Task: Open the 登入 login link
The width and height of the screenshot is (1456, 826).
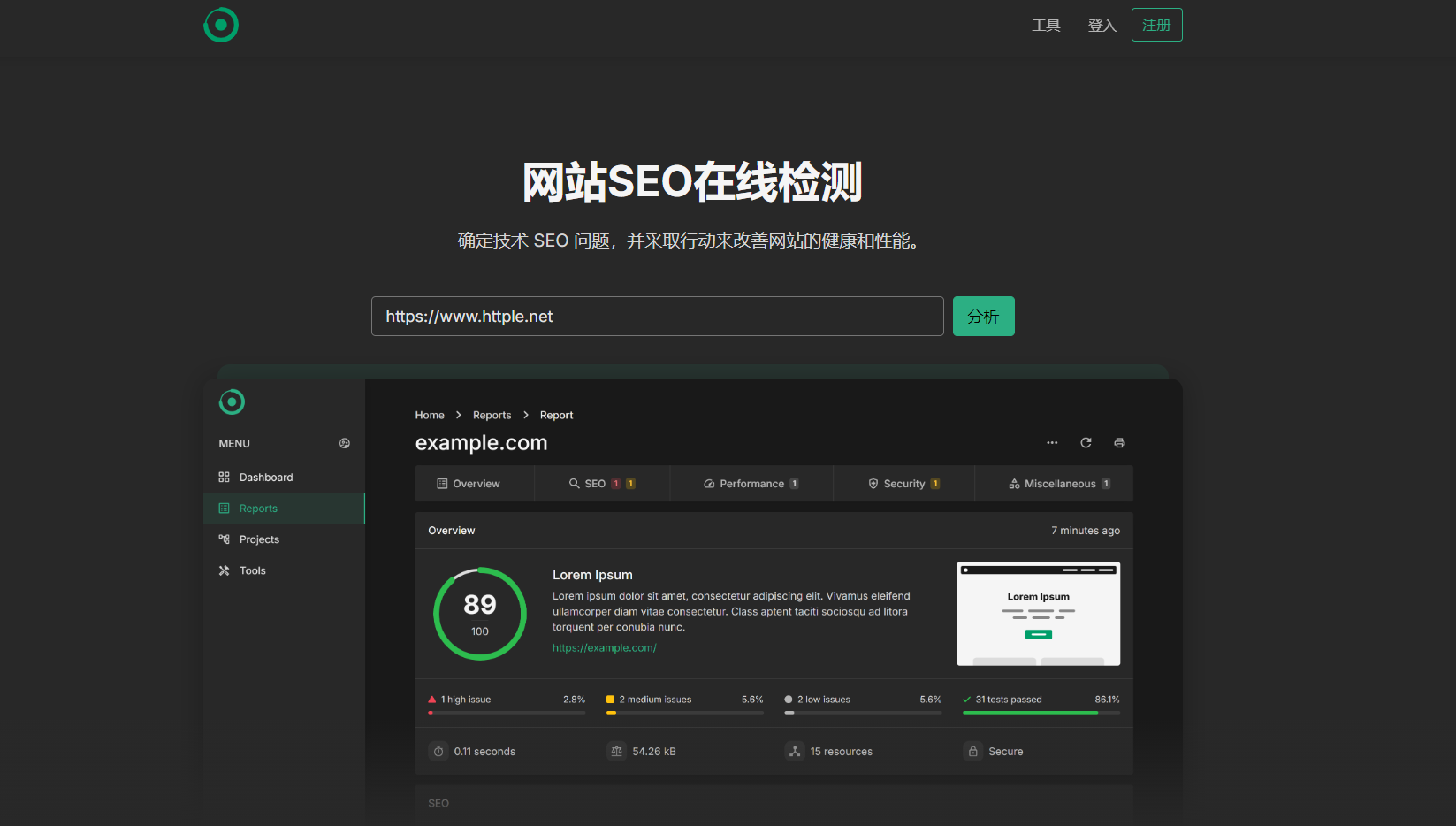Action: coord(1102,26)
